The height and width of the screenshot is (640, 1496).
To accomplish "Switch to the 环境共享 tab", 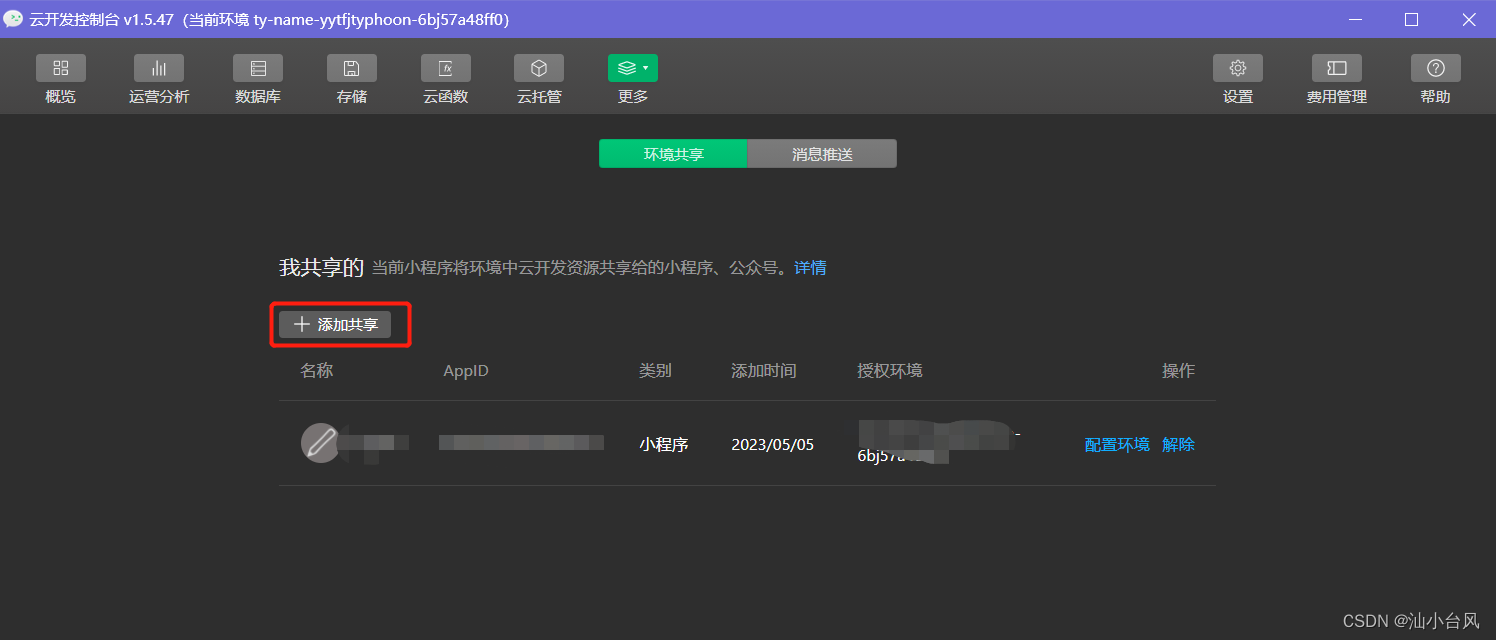I will [673, 154].
